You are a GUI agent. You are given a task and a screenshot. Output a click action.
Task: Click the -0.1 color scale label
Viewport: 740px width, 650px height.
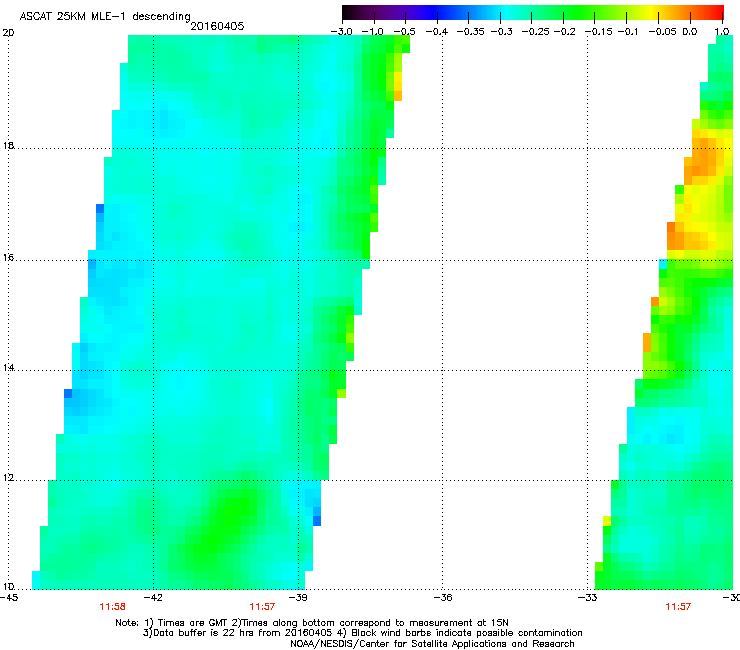pyautogui.click(x=628, y=32)
